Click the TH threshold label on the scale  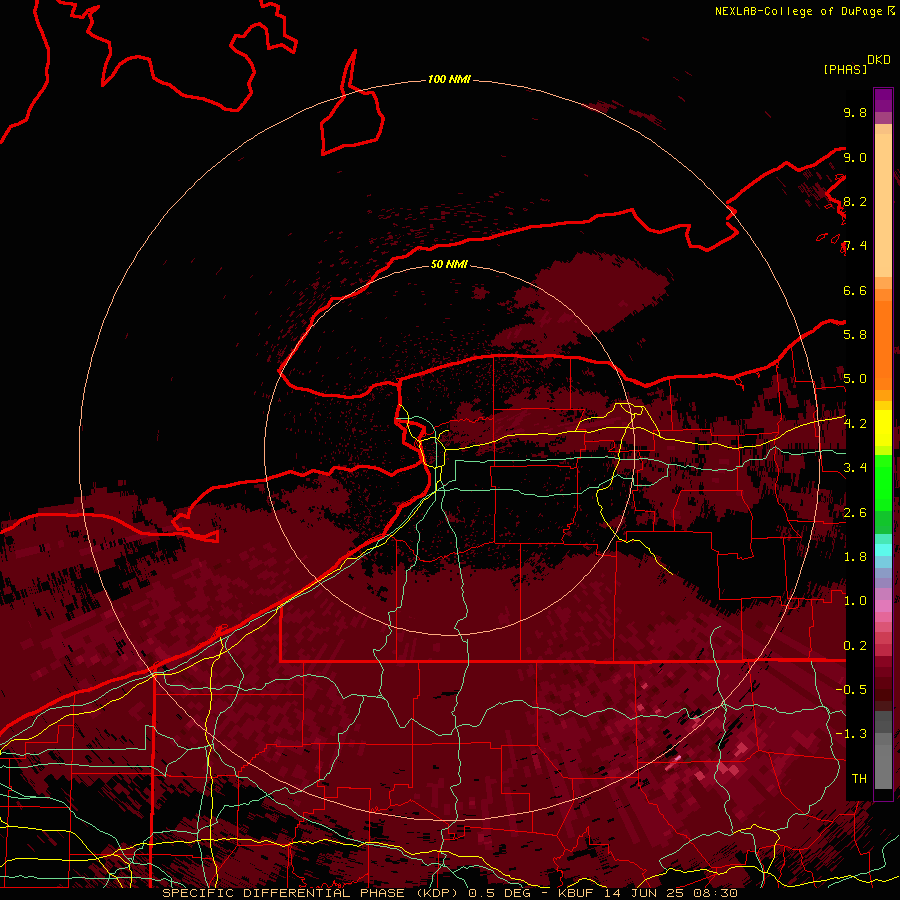click(859, 779)
